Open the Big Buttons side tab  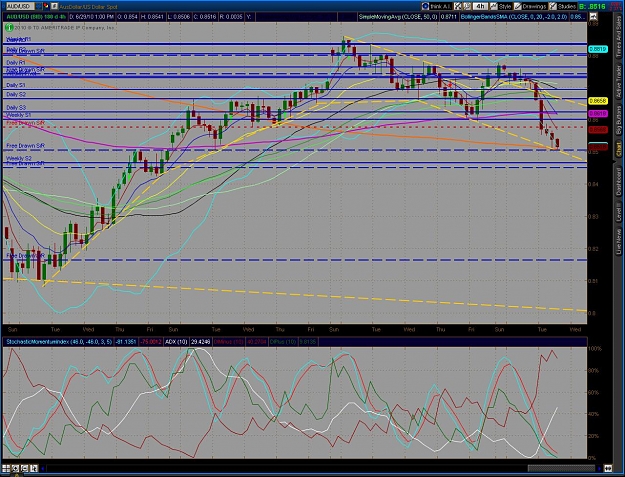(x=619, y=120)
